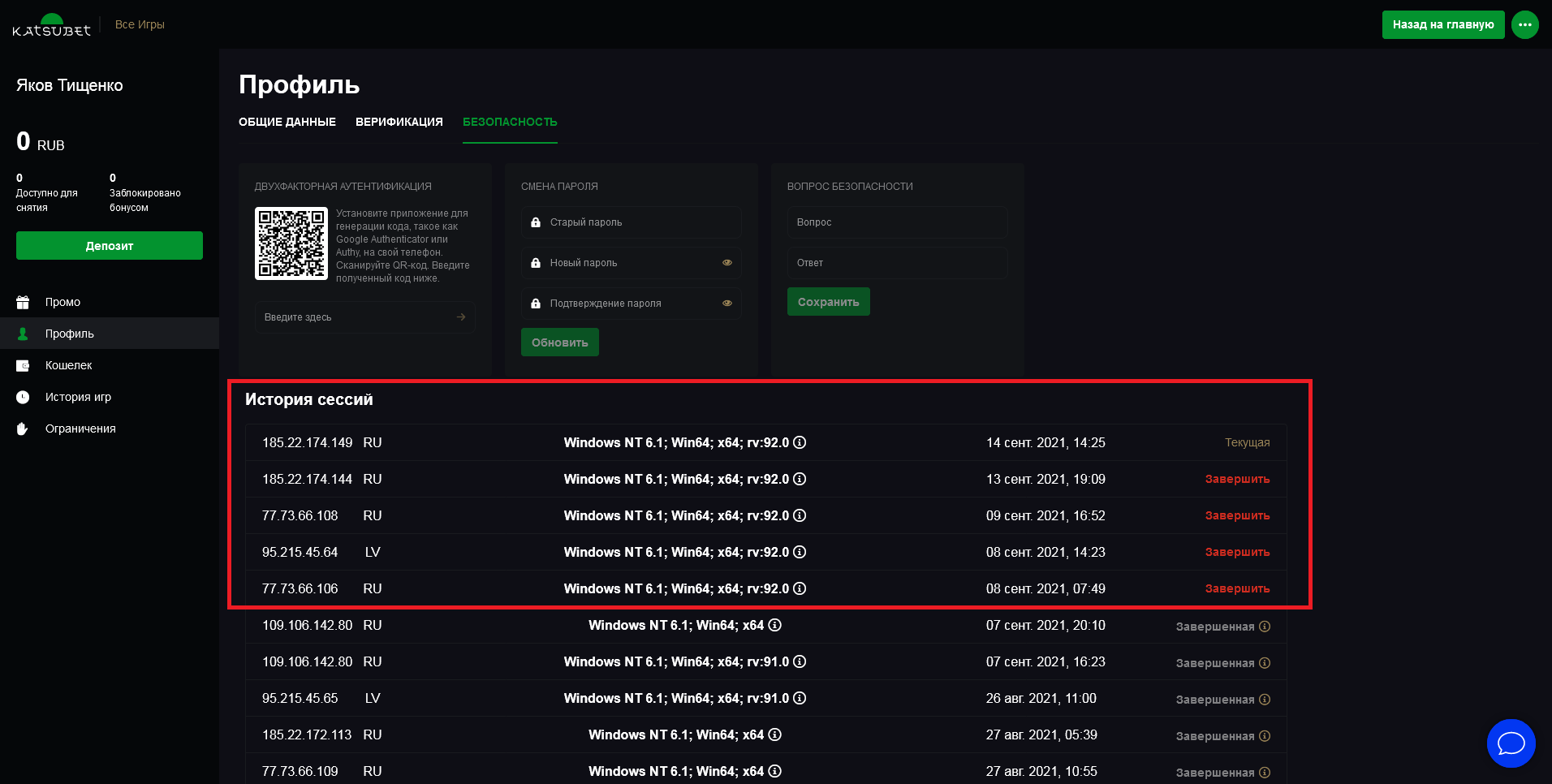1552x784 pixels.
Task: Click the info icon on the 26 авг. session
Action: (800, 698)
